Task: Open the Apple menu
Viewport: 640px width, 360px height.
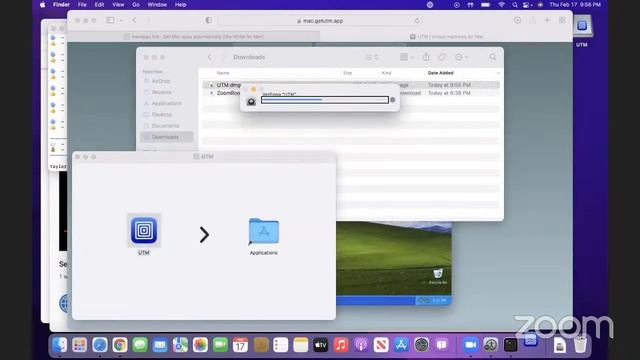Action: click(42, 5)
